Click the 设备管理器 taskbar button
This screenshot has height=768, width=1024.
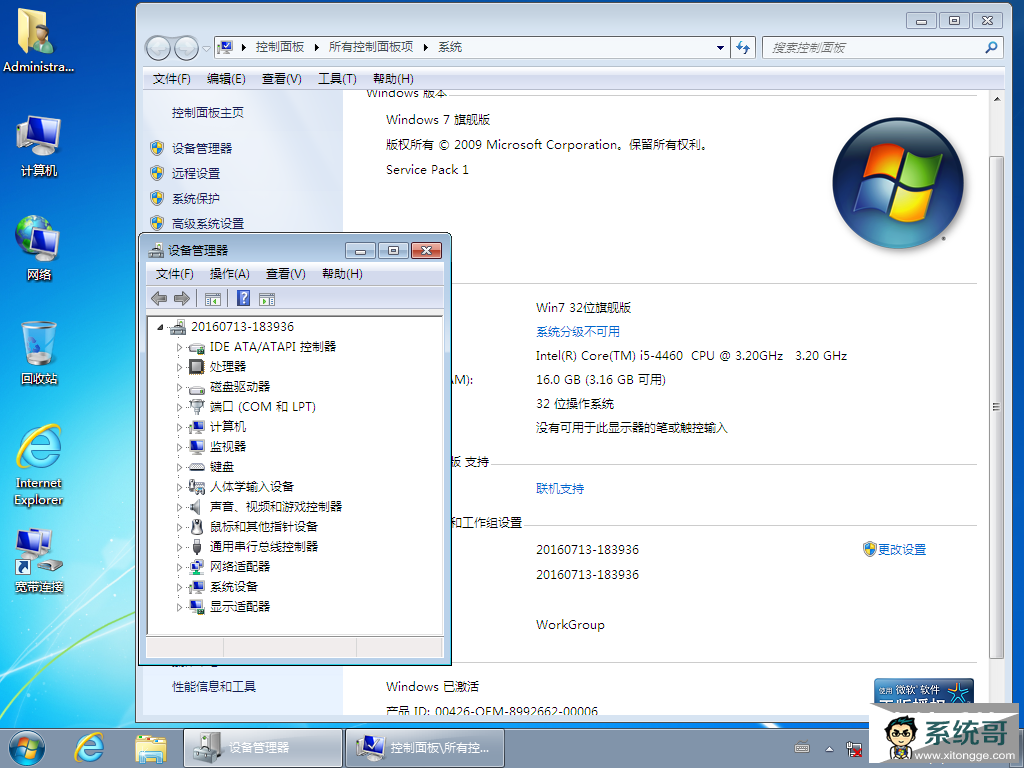263,748
